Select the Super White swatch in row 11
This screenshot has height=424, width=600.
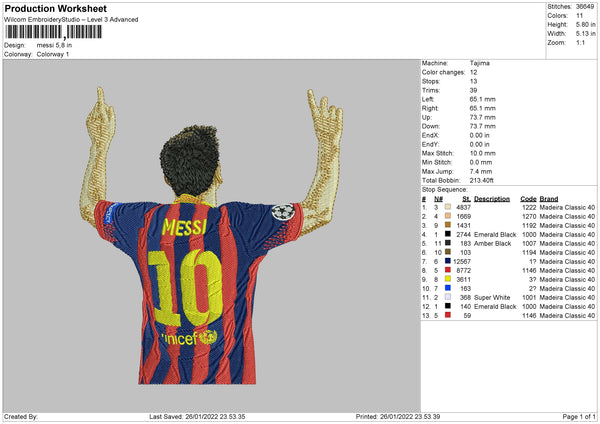448,297
